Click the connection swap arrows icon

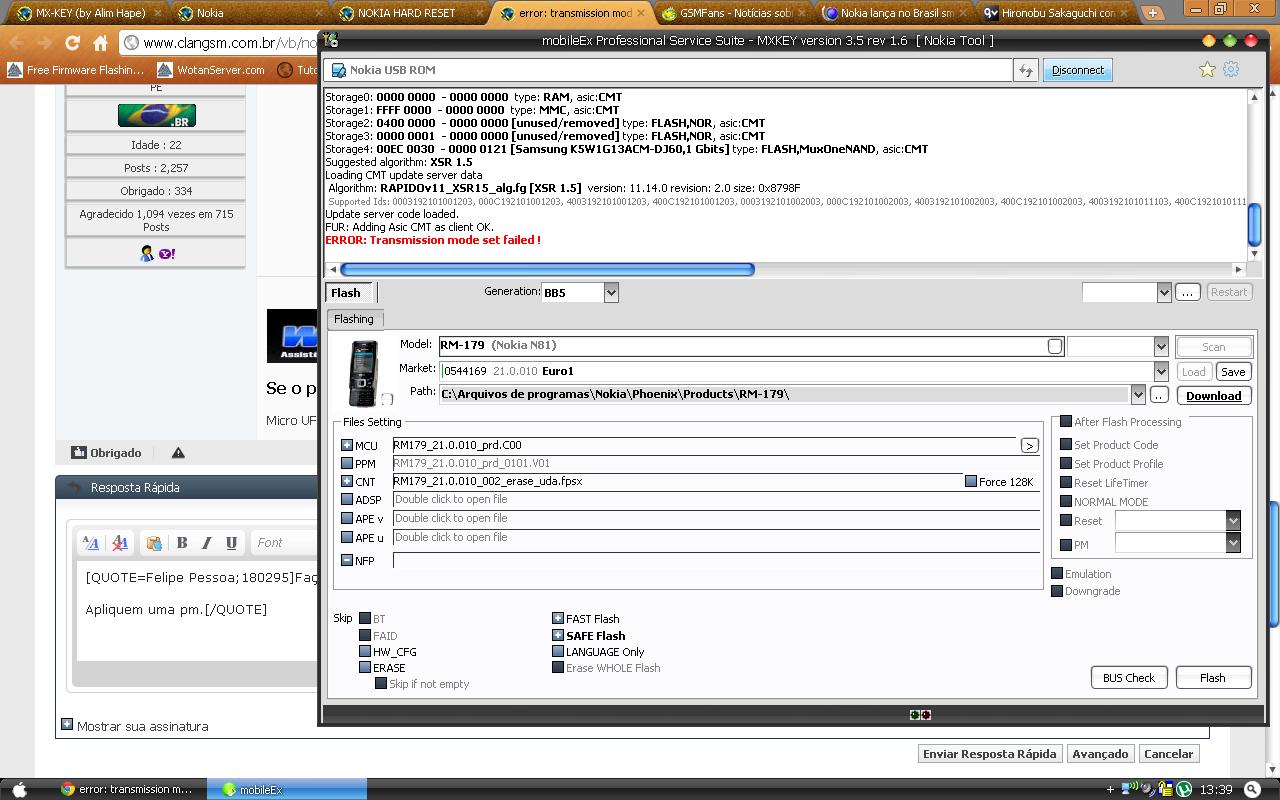click(1025, 70)
